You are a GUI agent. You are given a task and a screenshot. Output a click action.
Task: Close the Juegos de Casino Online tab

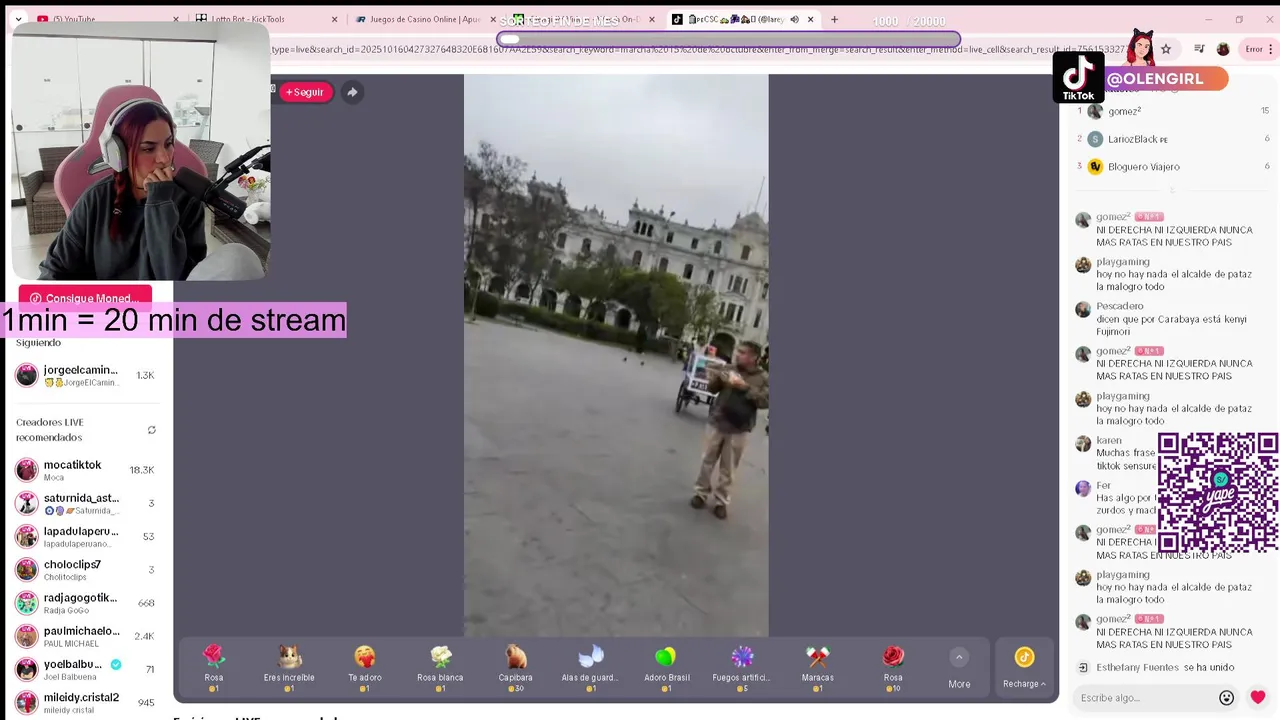tap(493, 19)
